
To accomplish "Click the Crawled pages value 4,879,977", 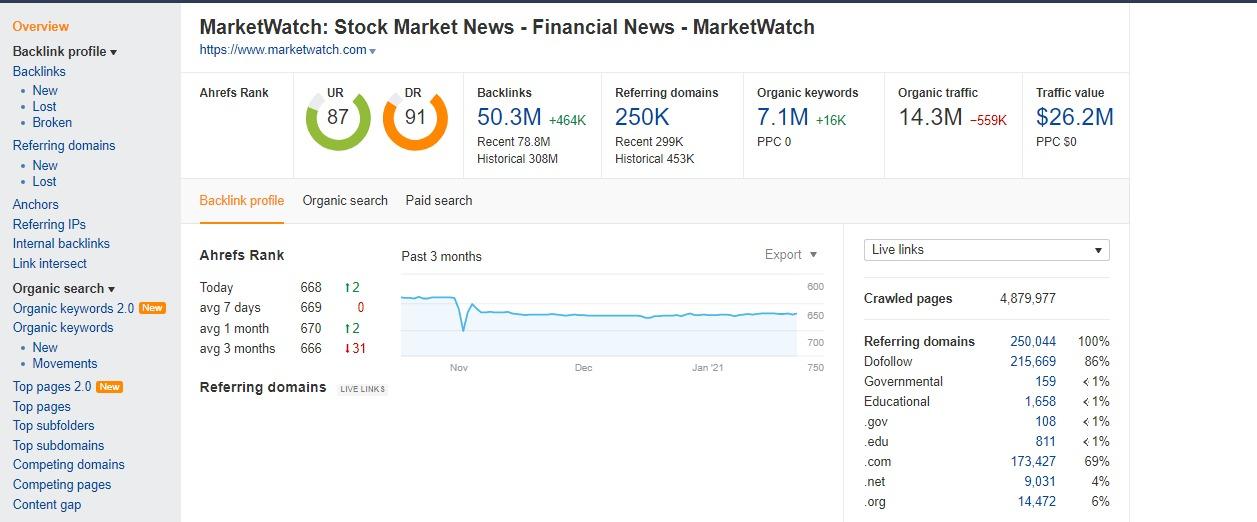I will pos(1028,298).
